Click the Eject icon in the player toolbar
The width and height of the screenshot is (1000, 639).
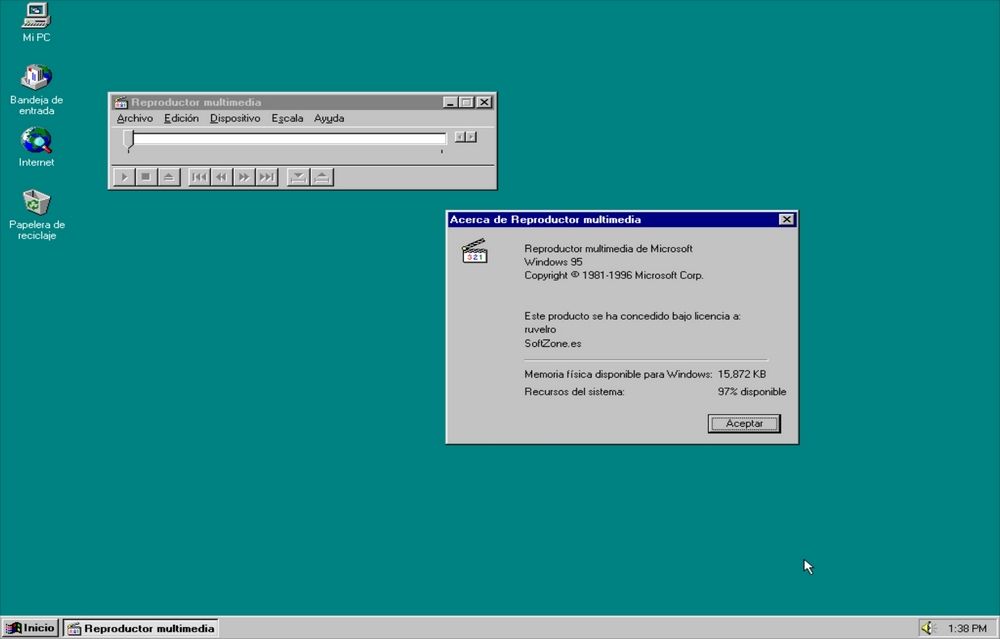[170, 177]
